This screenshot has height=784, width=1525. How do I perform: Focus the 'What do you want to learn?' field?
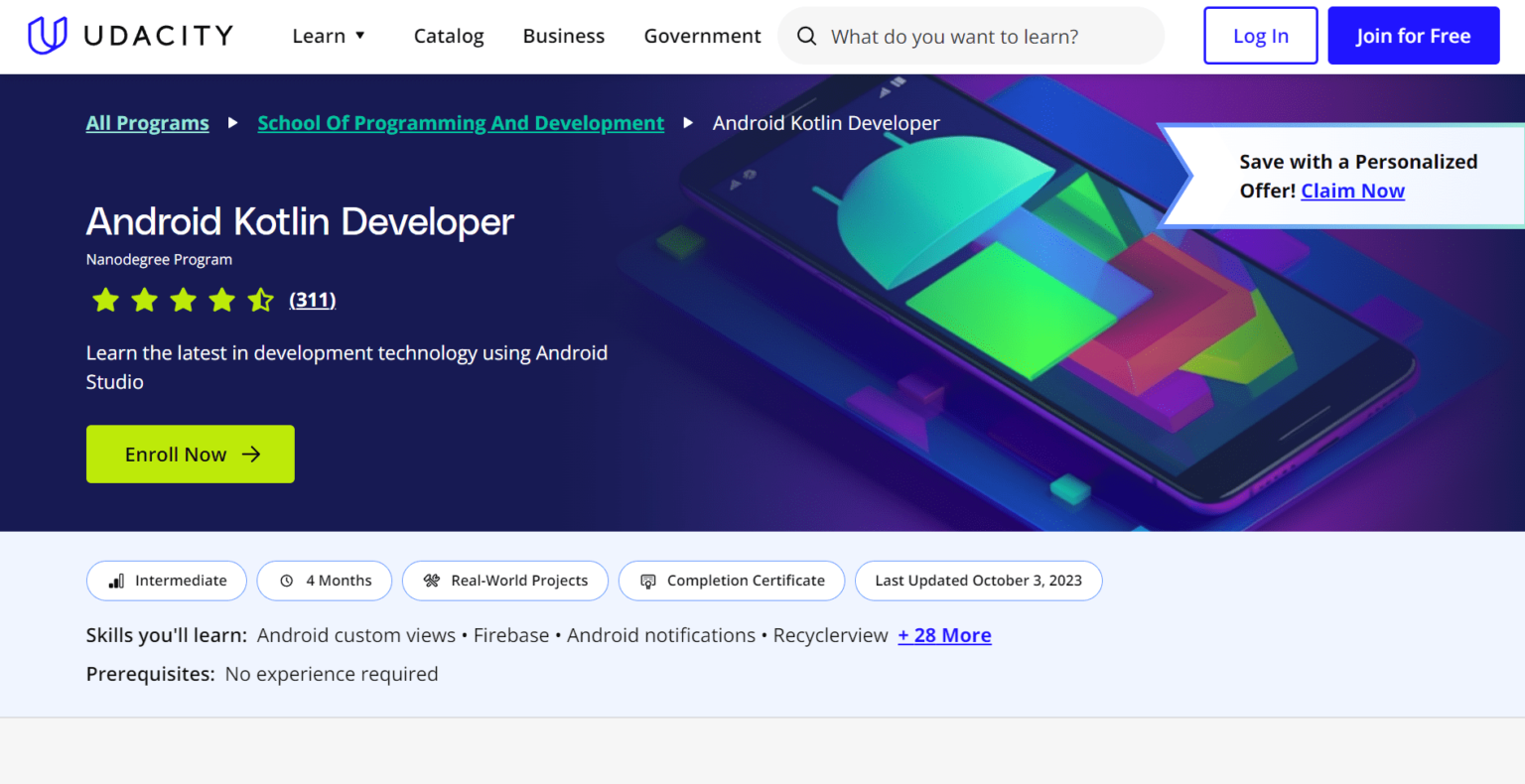pyautogui.click(x=983, y=37)
